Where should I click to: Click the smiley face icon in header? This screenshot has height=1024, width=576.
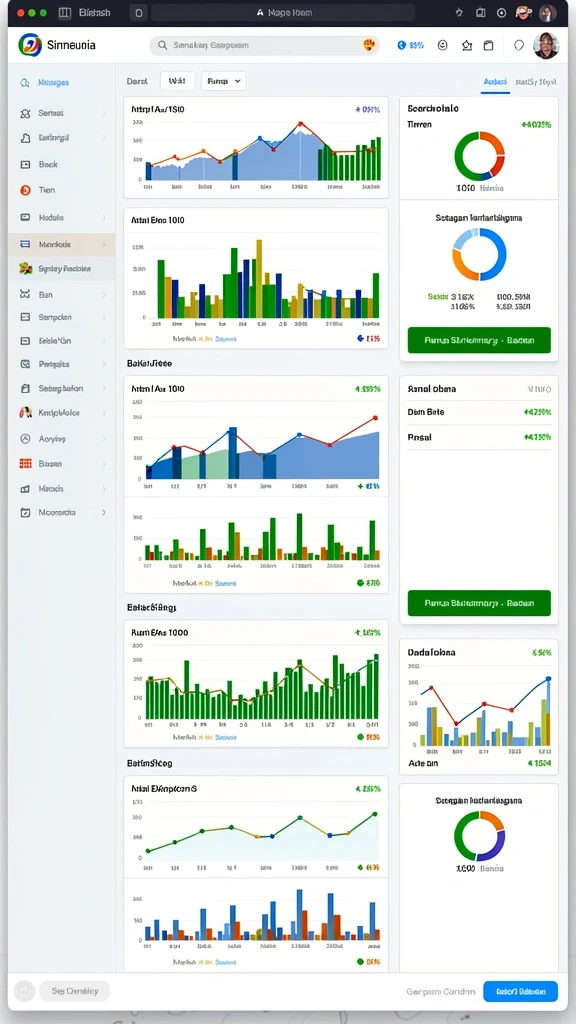pyautogui.click(x=443, y=45)
